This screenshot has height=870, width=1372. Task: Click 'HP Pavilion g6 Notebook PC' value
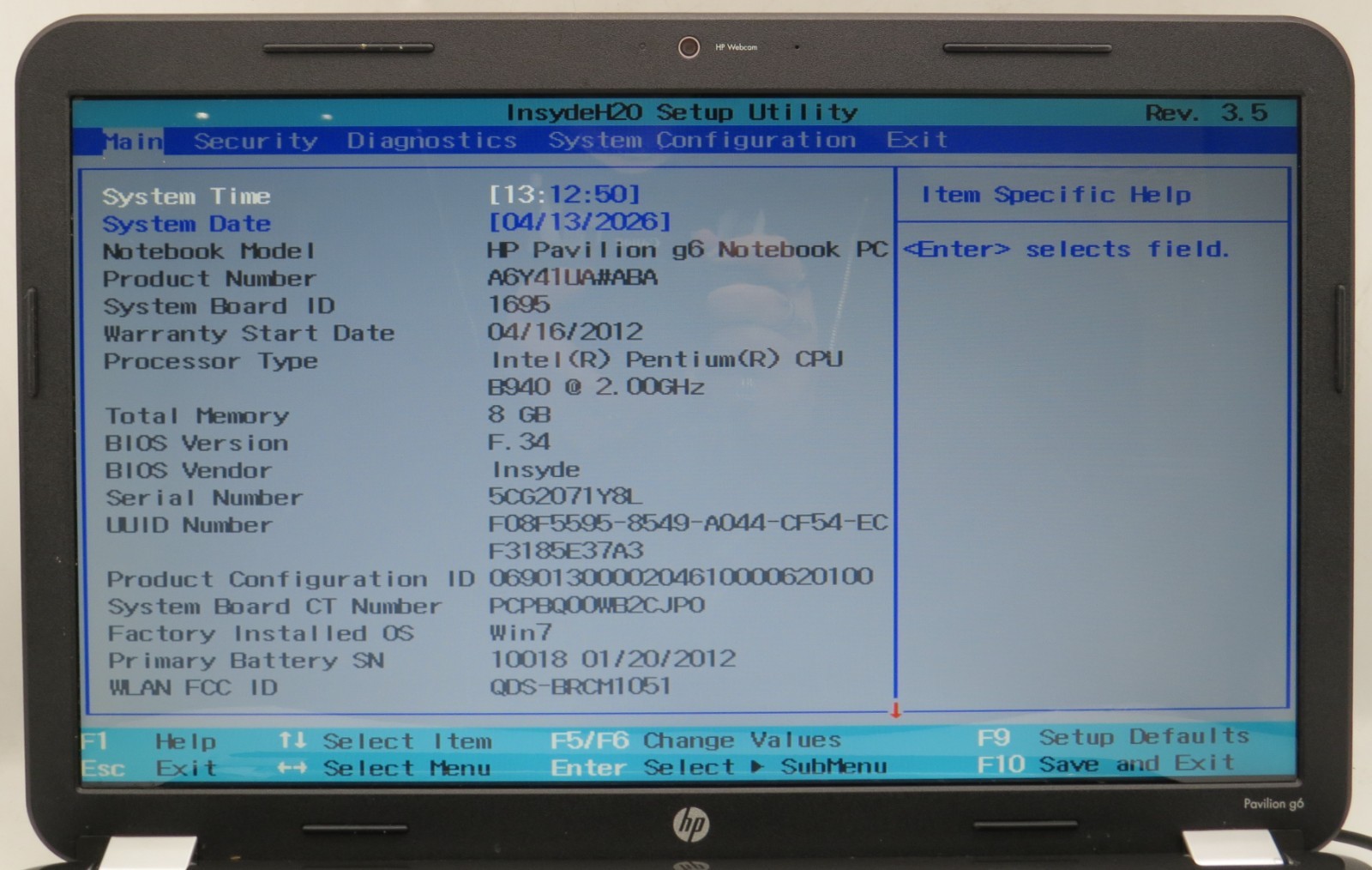[x=687, y=250]
